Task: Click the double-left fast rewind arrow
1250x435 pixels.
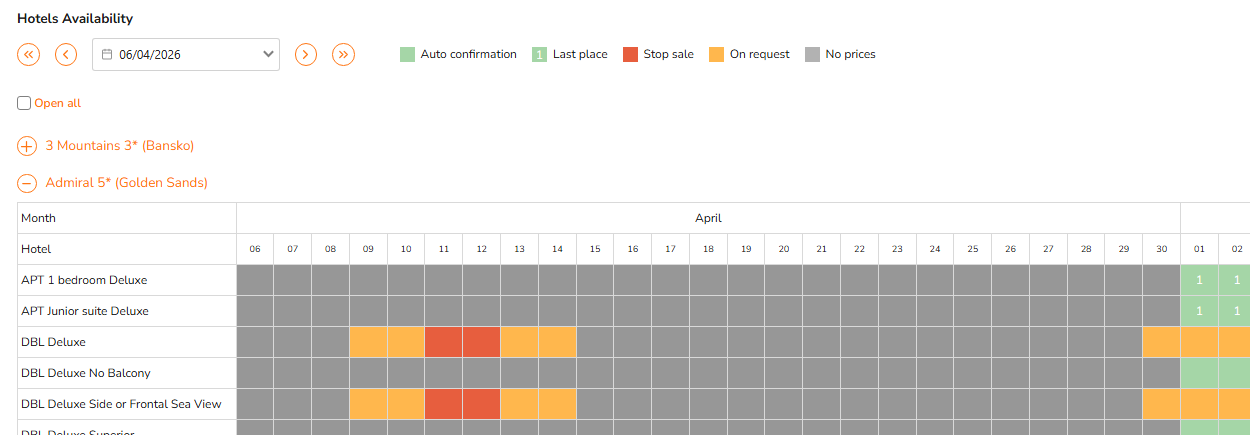Action: coord(28,55)
